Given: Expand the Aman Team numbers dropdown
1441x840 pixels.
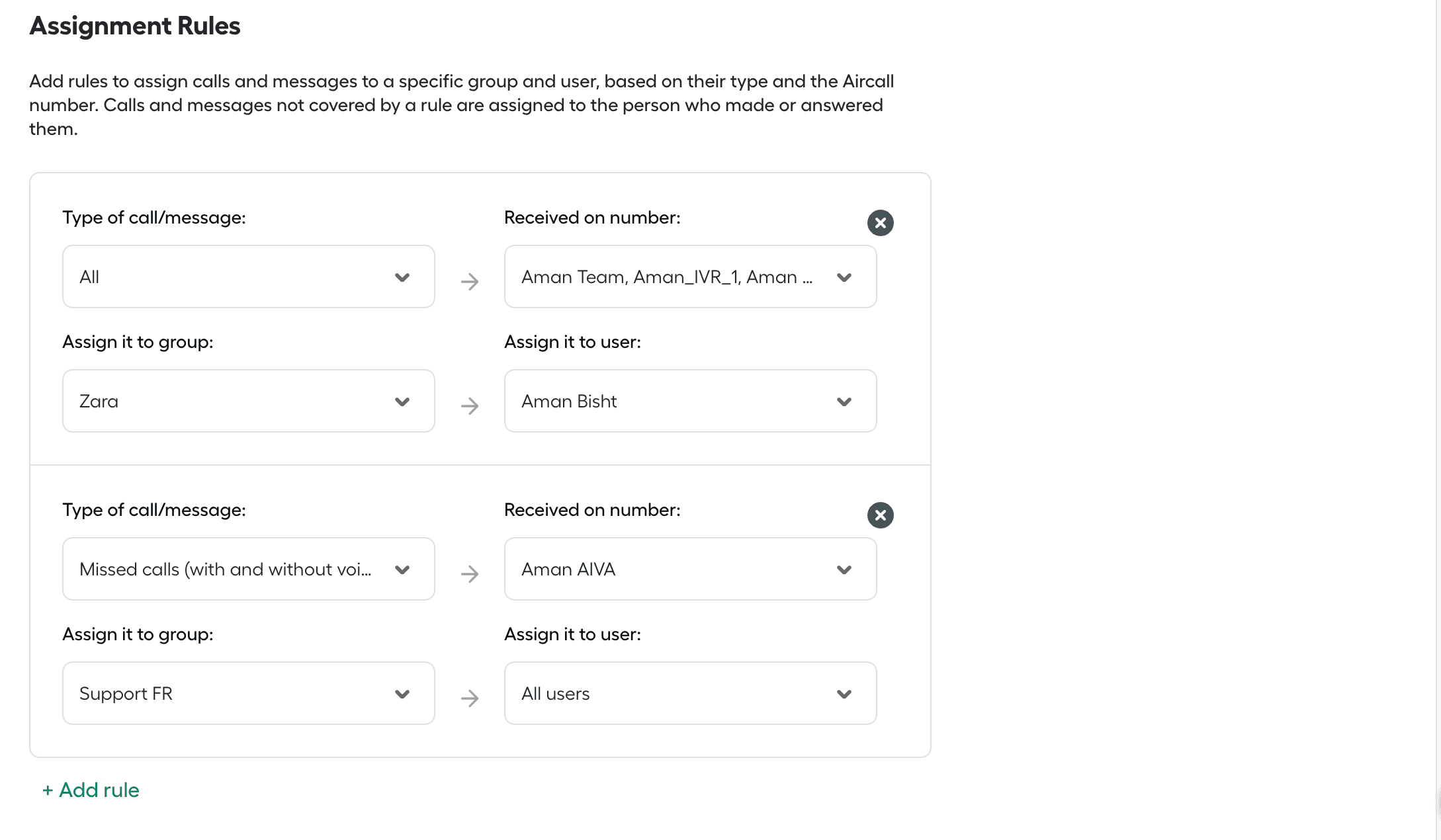Looking at the screenshot, I should click(x=690, y=276).
